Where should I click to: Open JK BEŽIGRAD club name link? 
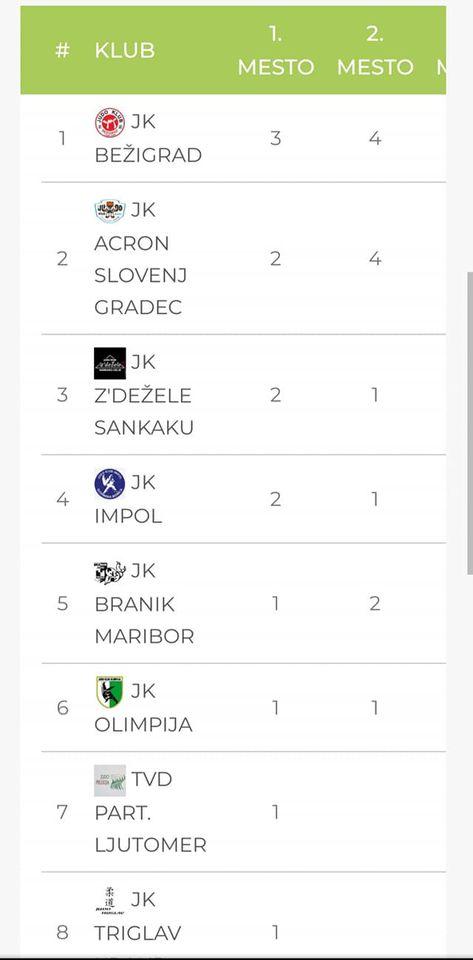[x=148, y=138]
